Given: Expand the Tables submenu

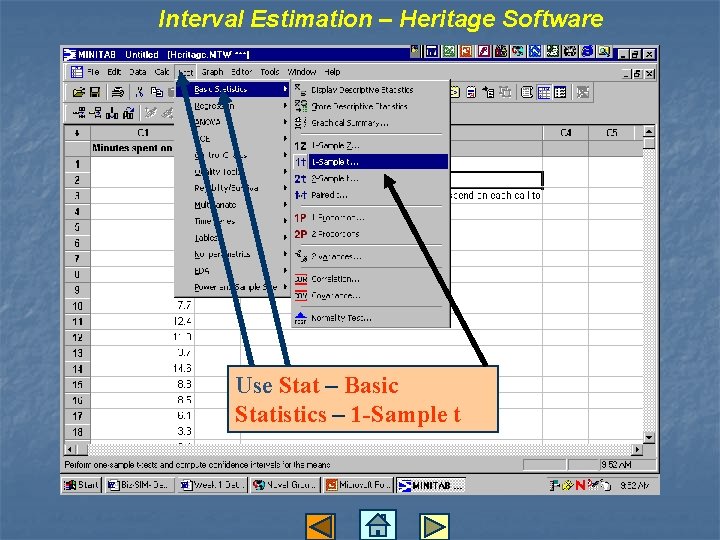Looking at the screenshot, I should tap(232, 237).
